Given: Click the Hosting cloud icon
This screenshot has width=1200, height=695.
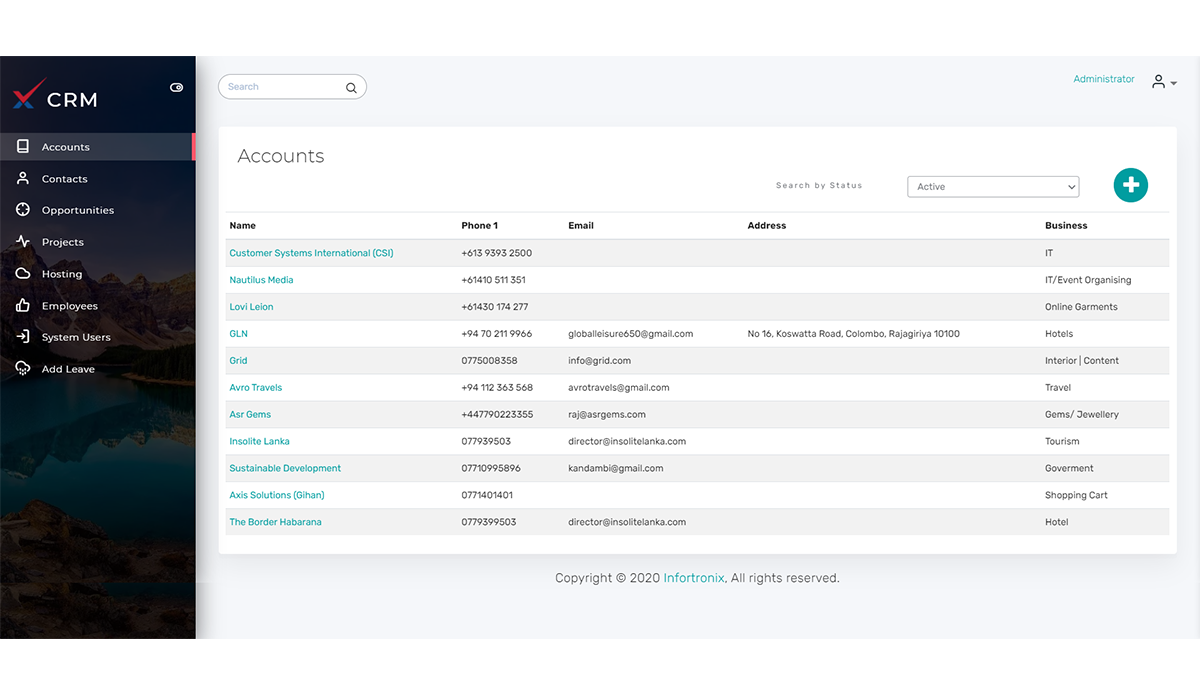Looking at the screenshot, I should 23,274.
